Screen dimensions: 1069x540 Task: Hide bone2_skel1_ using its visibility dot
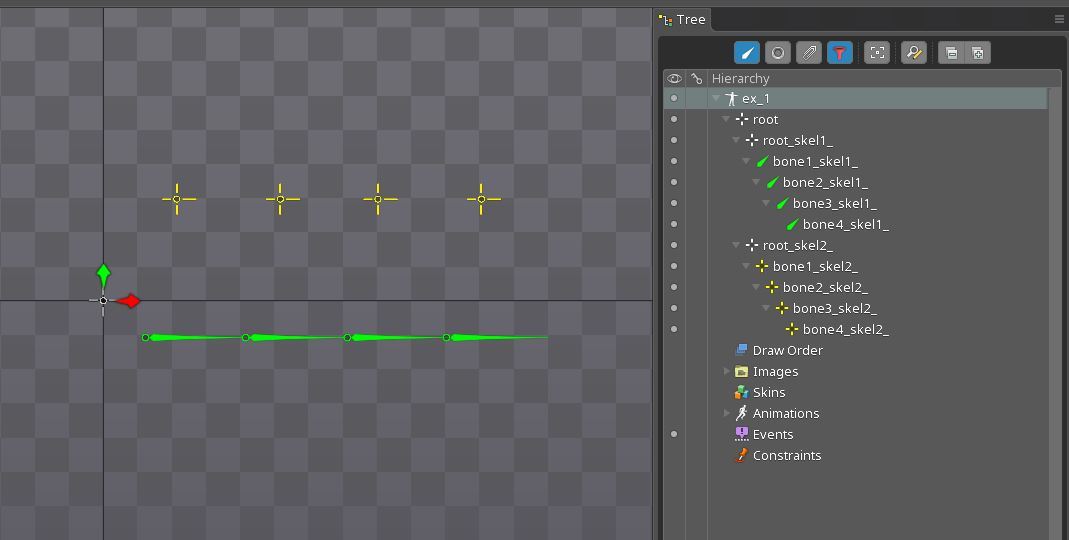674,182
